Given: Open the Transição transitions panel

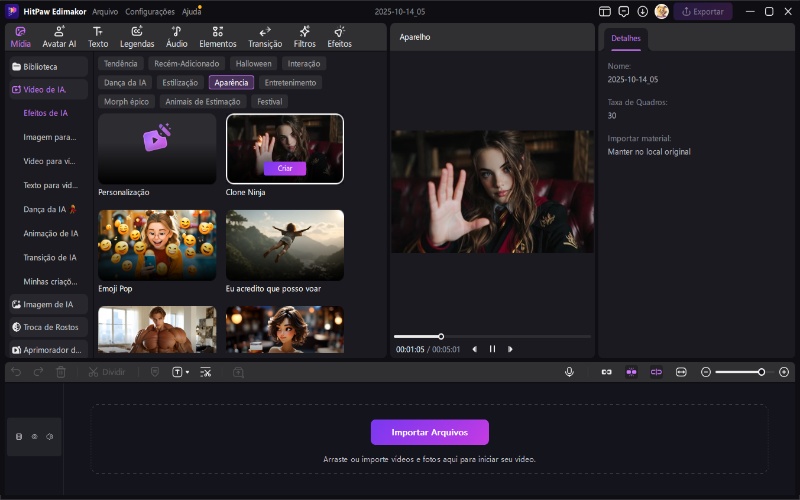Looking at the screenshot, I should coord(264,37).
